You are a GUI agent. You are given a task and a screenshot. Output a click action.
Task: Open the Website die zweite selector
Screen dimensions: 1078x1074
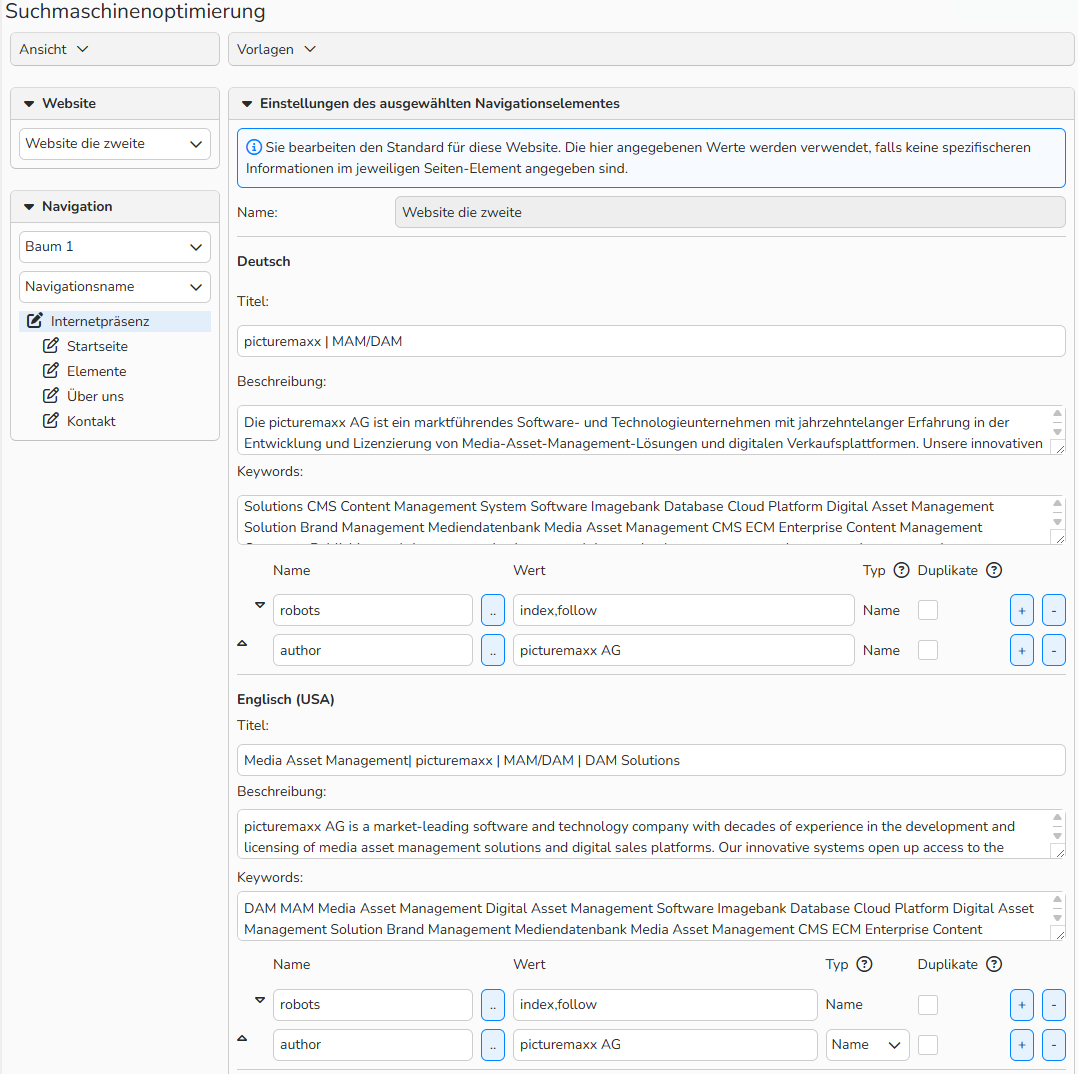tap(115, 144)
